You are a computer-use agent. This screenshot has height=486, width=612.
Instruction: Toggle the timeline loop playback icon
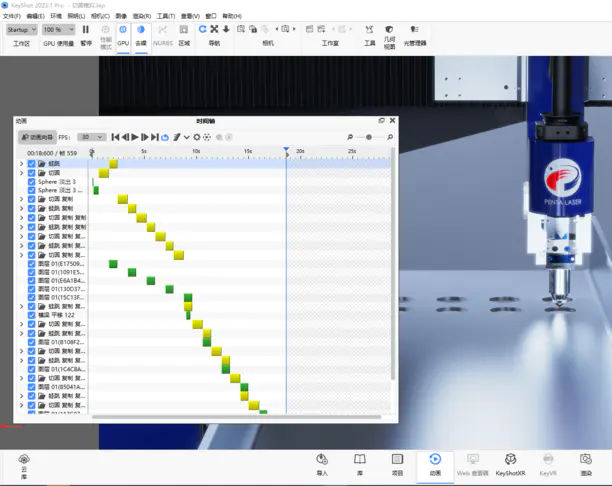click(165, 137)
